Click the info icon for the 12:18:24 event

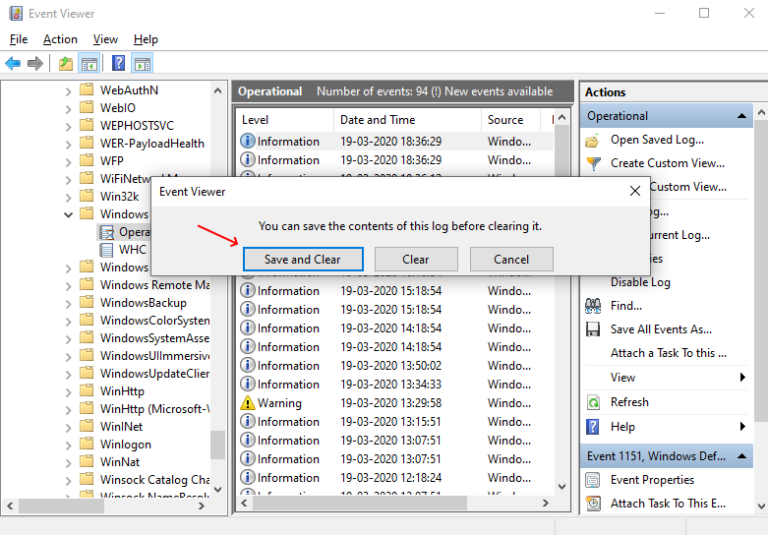(x=248, y=477)
